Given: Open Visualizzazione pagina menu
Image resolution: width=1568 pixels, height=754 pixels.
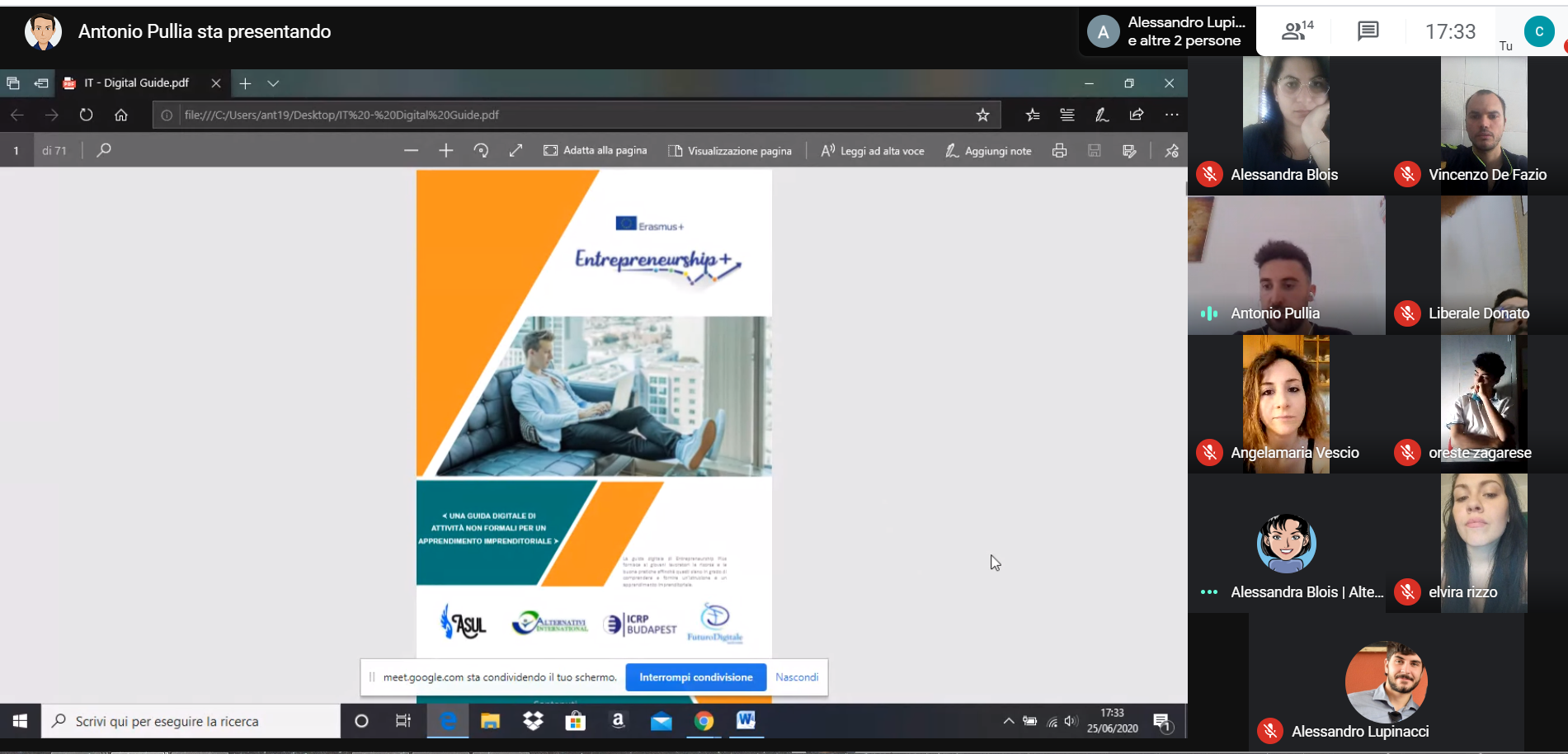Looking at the screenshot, I should (730, 150).
